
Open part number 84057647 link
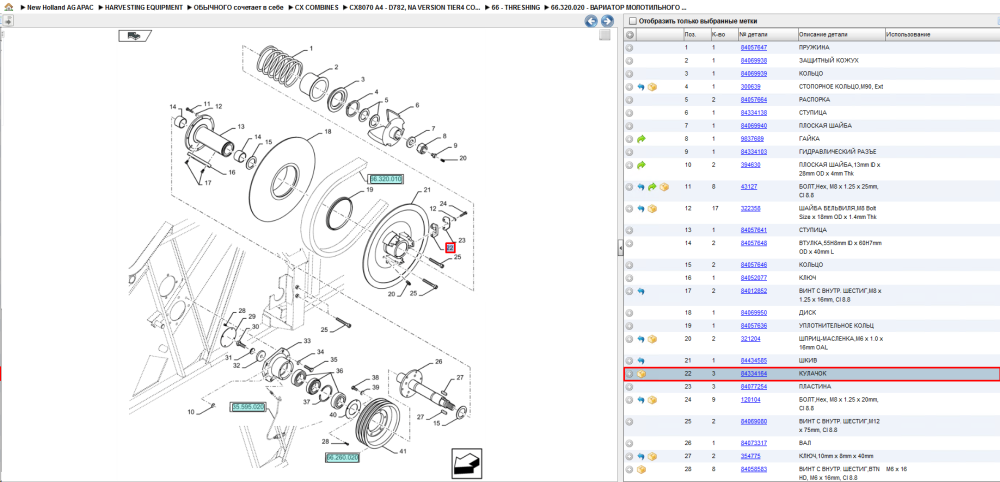(x=753, y=48)
